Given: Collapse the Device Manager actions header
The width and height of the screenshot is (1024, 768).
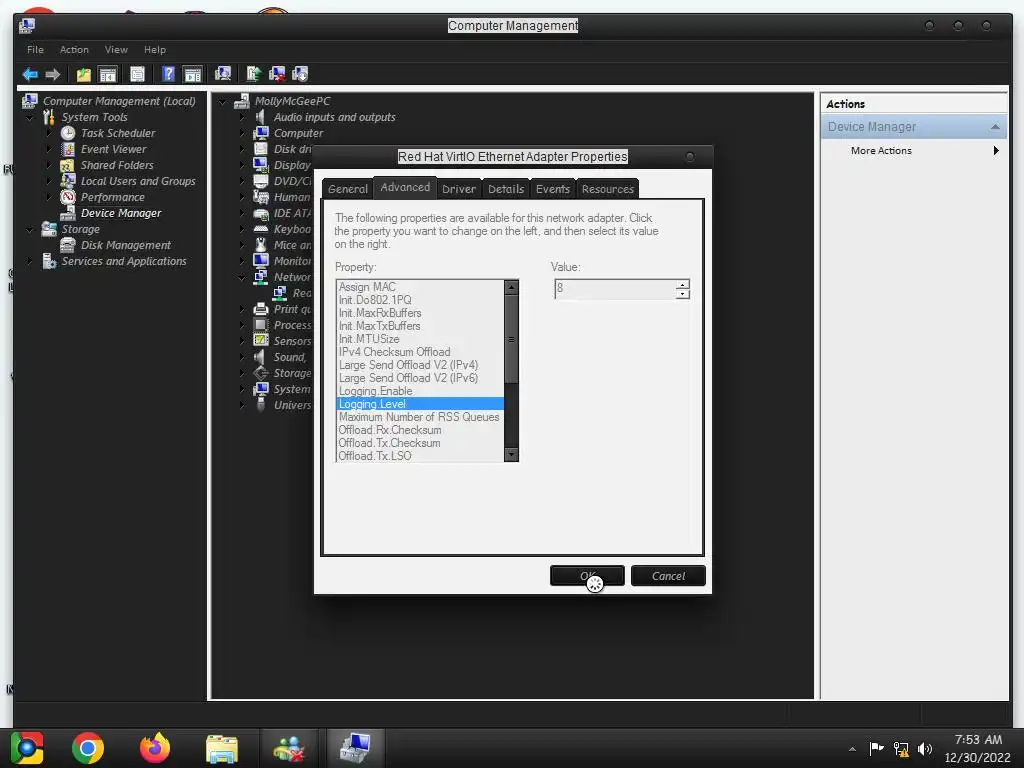Looking at the screenshot, I should click(995, 127).
